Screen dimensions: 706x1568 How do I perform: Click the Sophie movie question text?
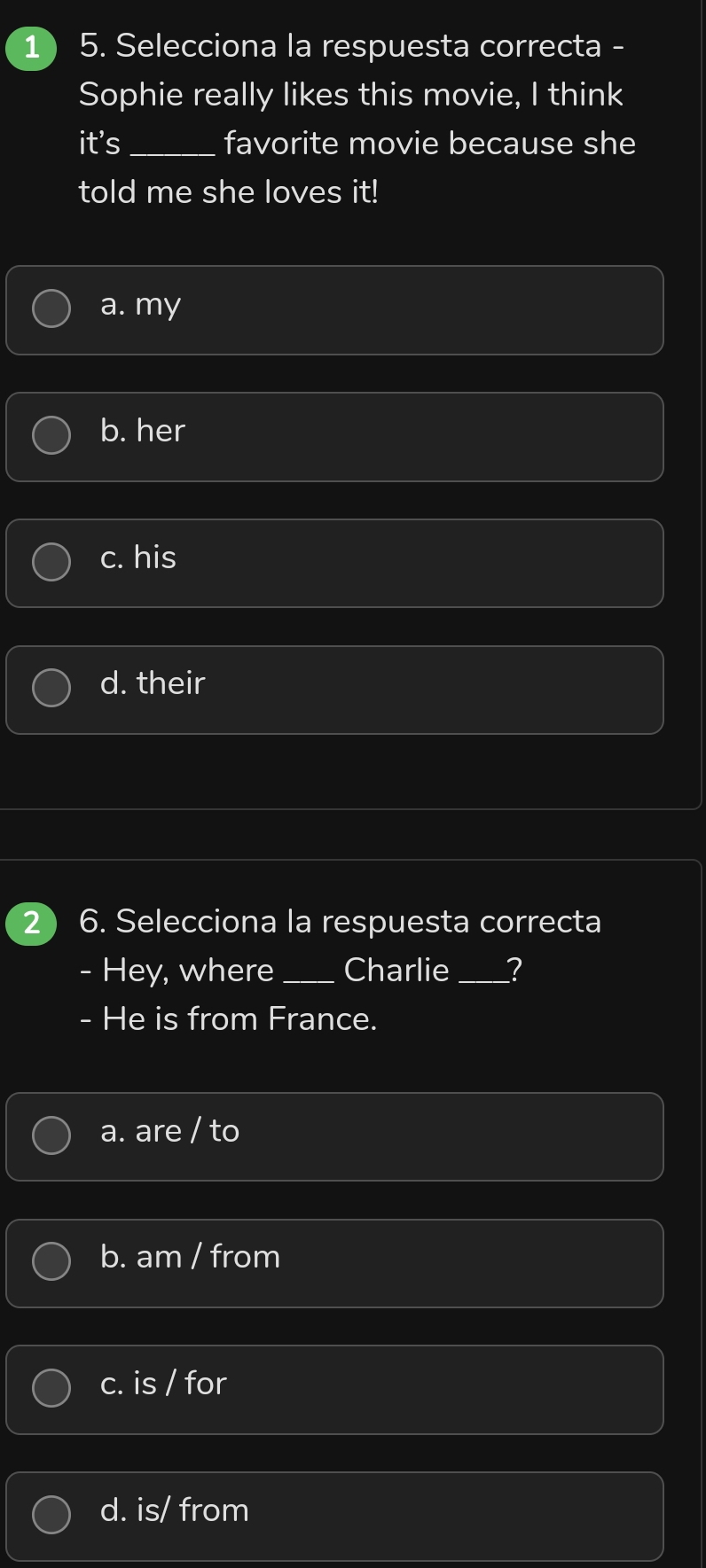[357, 119]
